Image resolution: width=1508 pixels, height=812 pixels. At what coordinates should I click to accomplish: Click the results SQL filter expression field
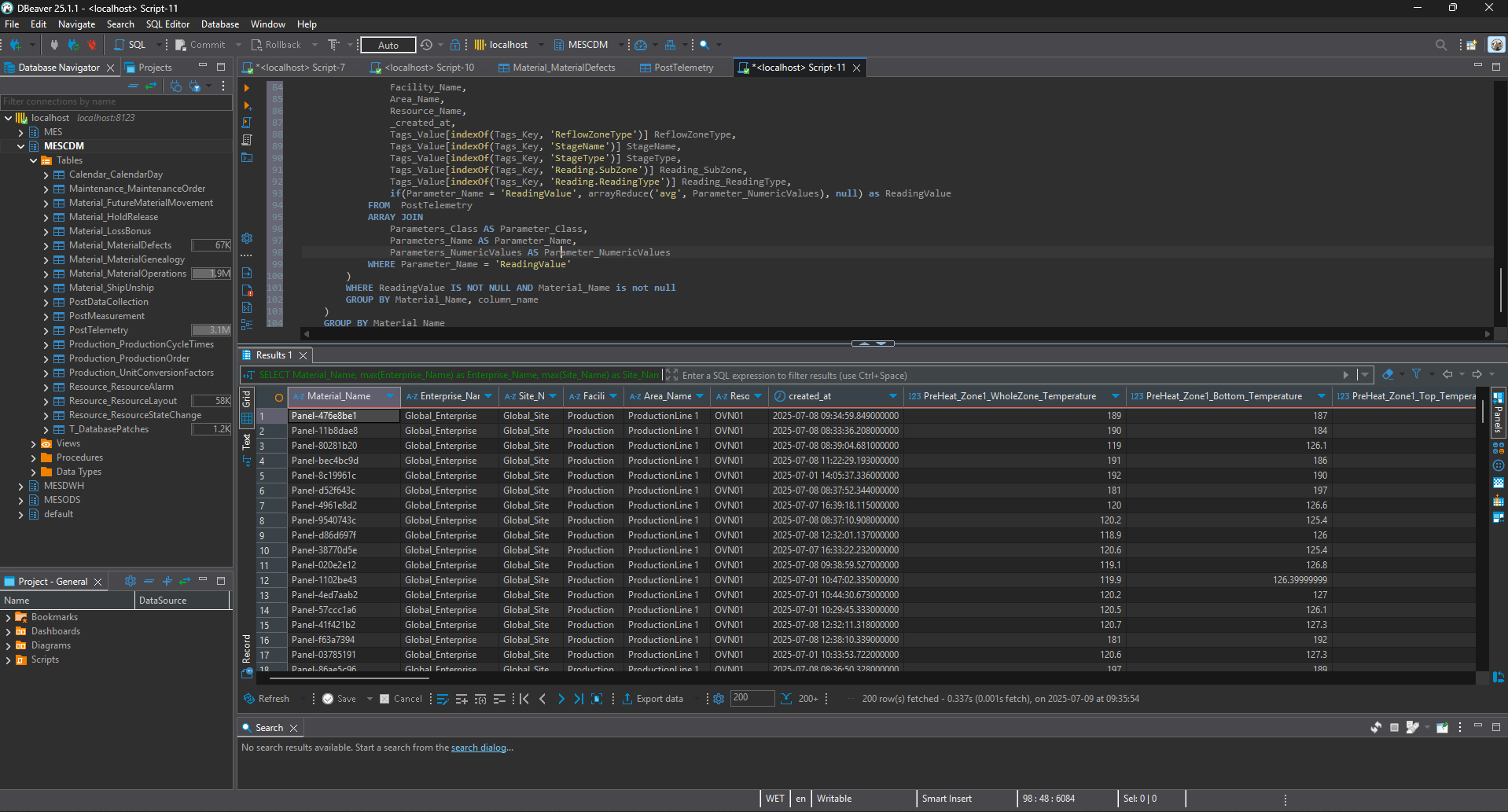(1011, 375)
